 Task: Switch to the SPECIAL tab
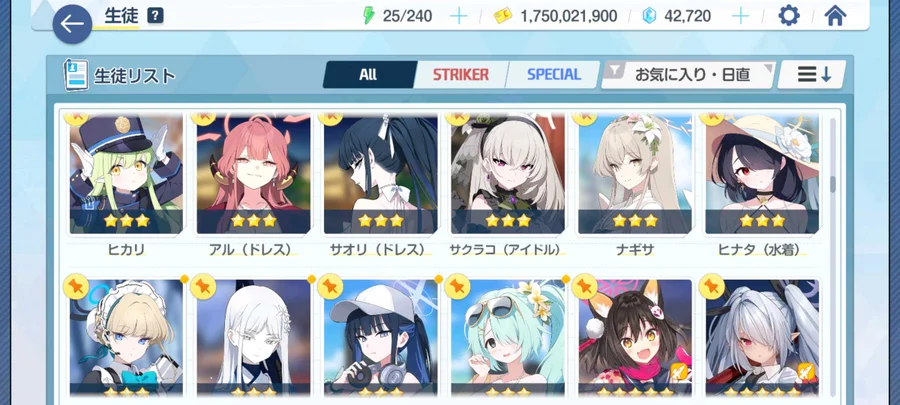553,75
